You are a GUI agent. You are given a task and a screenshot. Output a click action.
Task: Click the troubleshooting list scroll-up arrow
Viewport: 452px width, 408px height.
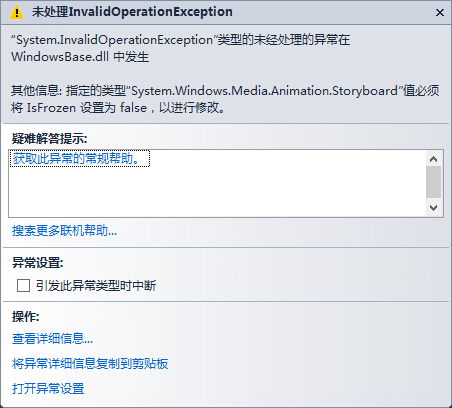pyautogui.click(x=433, y=159)
